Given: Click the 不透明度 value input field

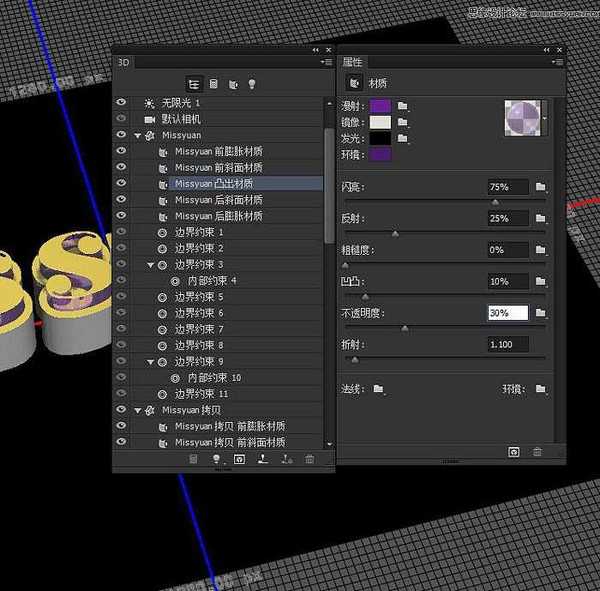Looking at the screenshot, I should [x=506, y=313].
